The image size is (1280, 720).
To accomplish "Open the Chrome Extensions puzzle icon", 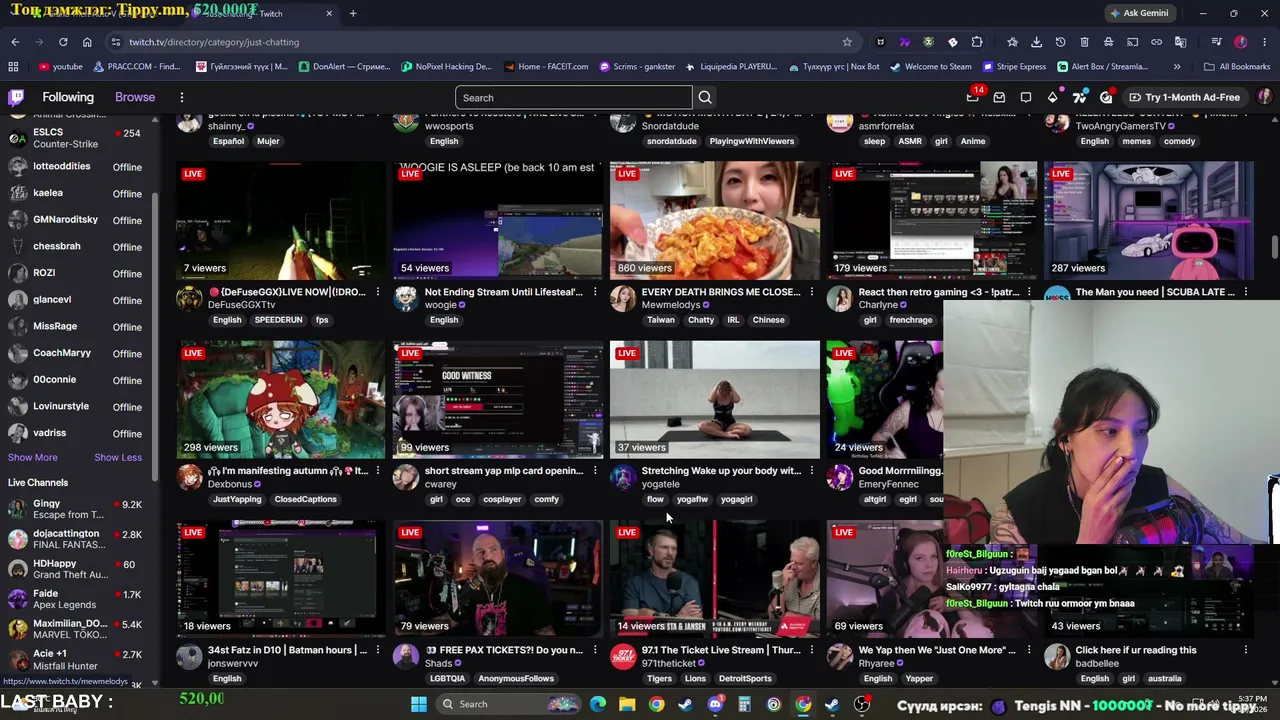I will click(x=977, y=42).
